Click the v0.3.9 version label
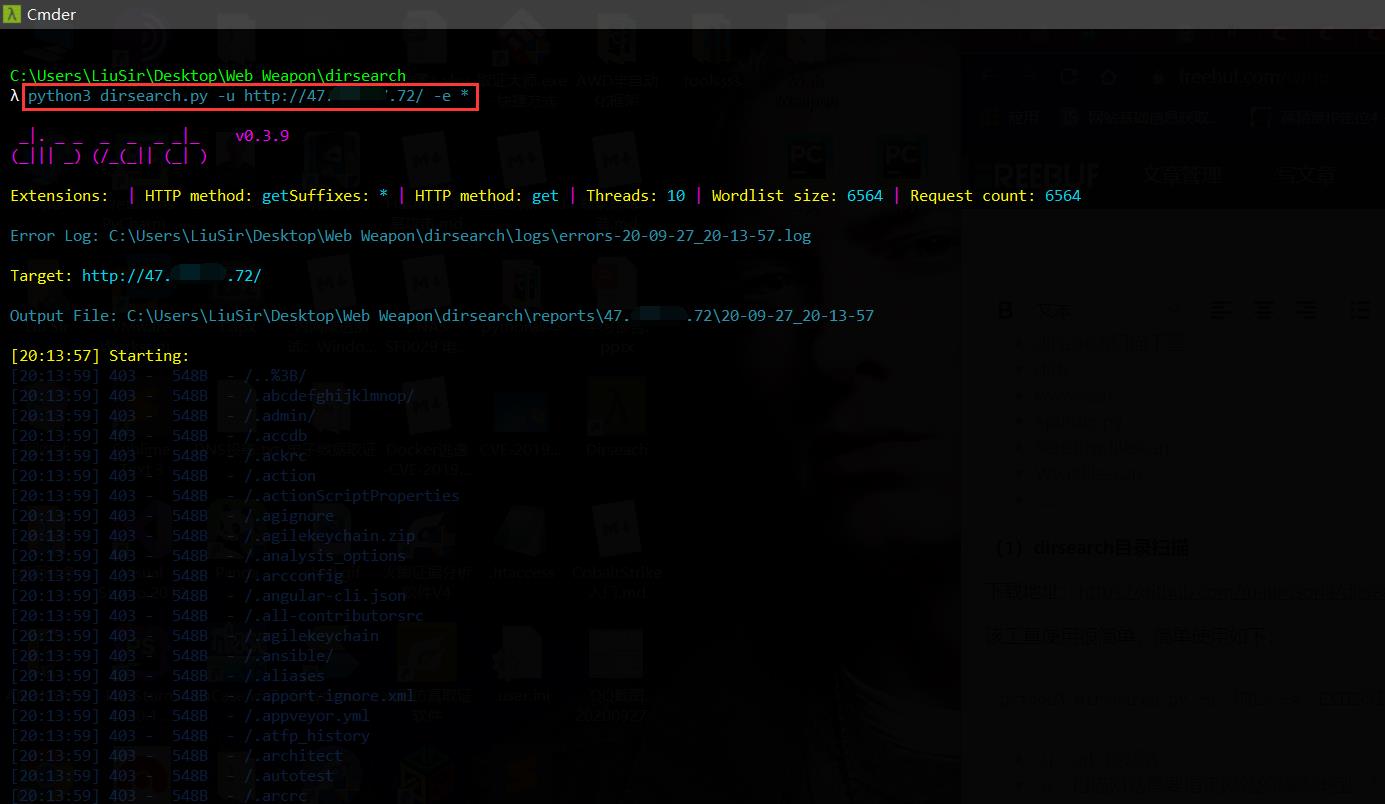 tap(262, 136)
